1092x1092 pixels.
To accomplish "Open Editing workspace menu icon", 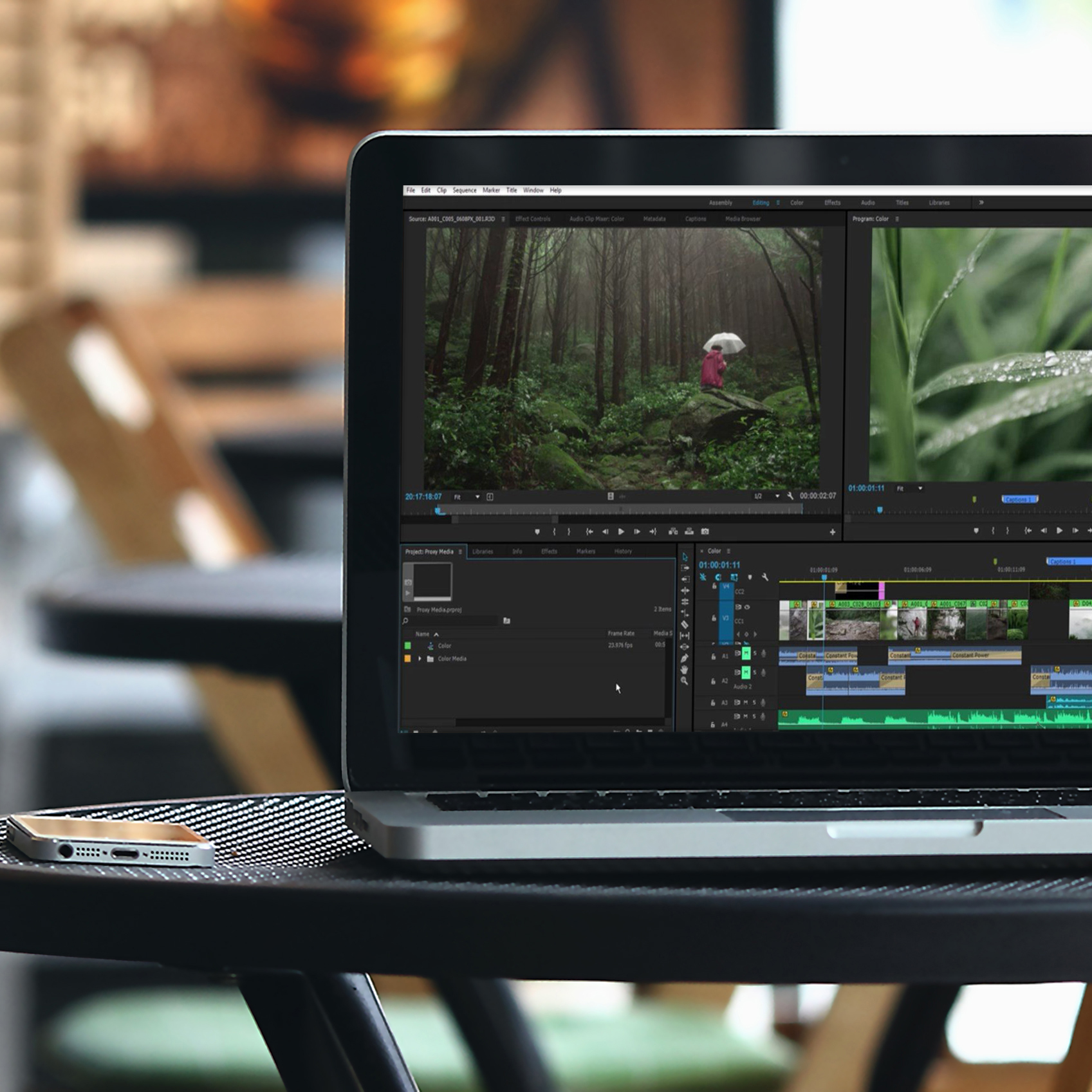I will pos(778,203).
